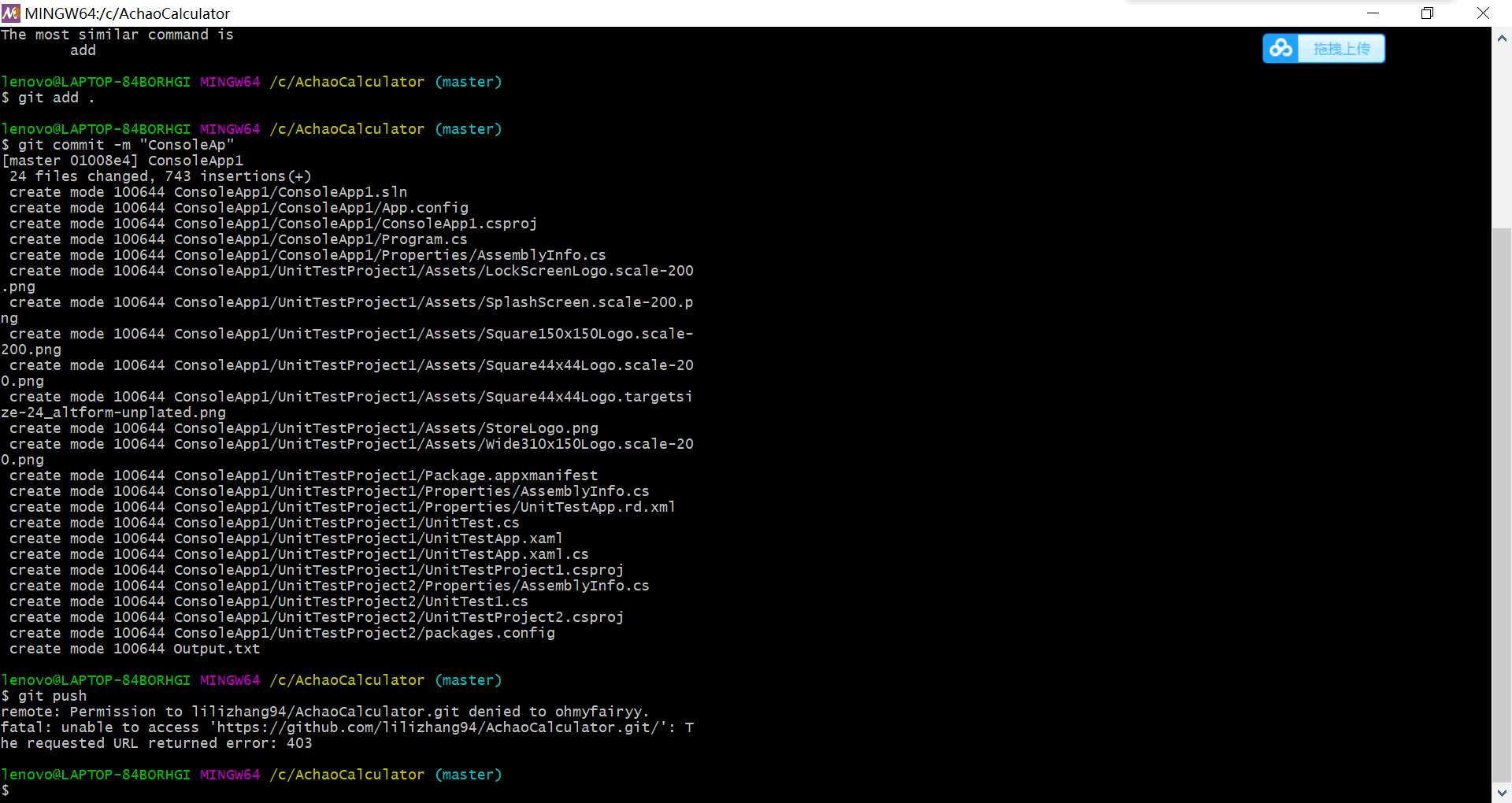Click the ConsoleApp1.csproj line
Screen dimensions: 1512x803
pos(273,224)
